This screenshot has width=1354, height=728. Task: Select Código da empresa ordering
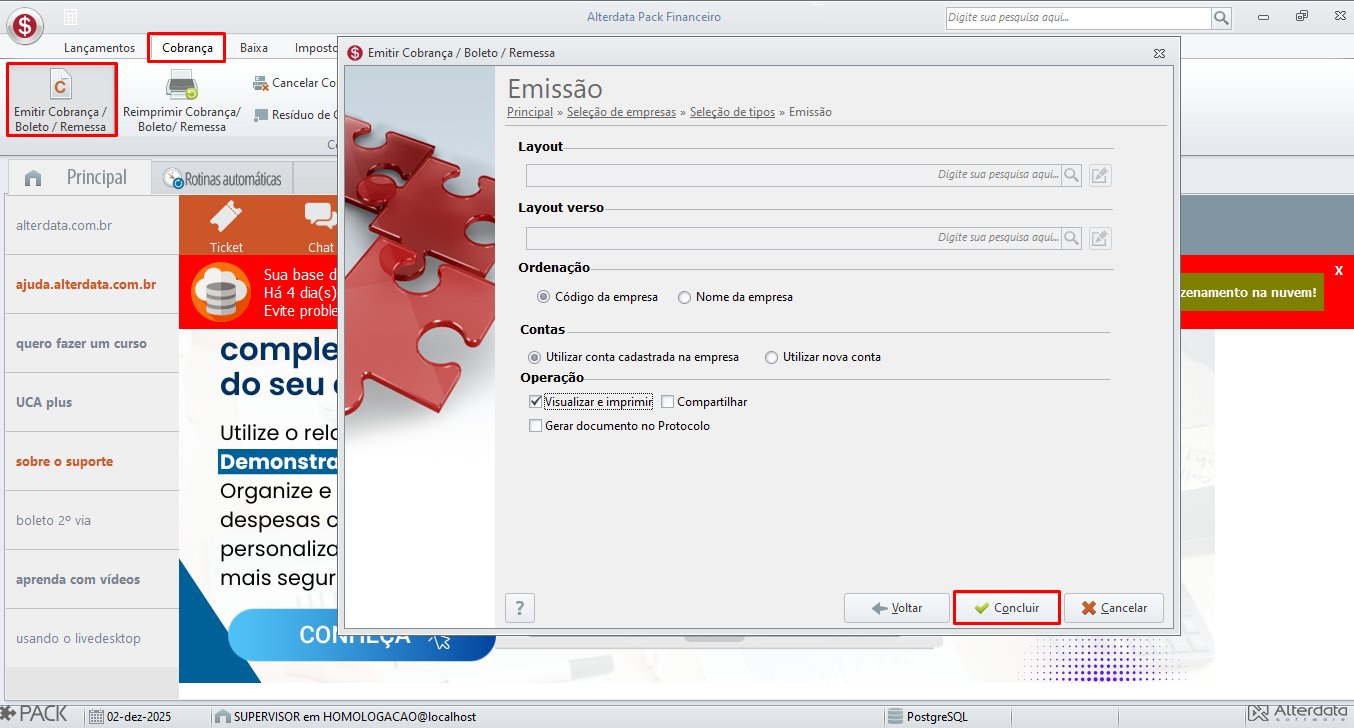coord(597,297)
